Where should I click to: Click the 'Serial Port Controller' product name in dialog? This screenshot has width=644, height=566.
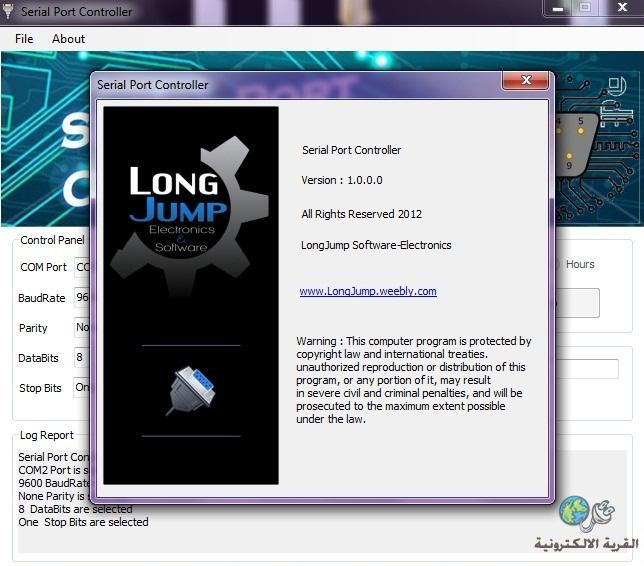[x=352, y=150]
